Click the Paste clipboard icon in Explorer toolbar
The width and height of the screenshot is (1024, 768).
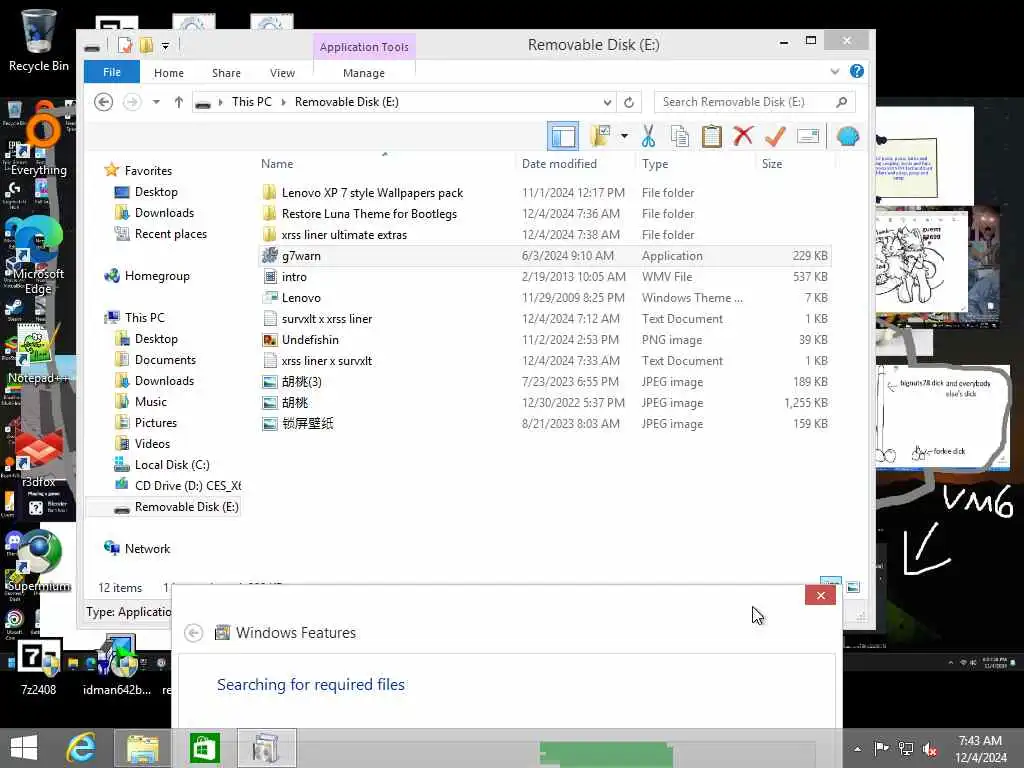pos(711,136)
